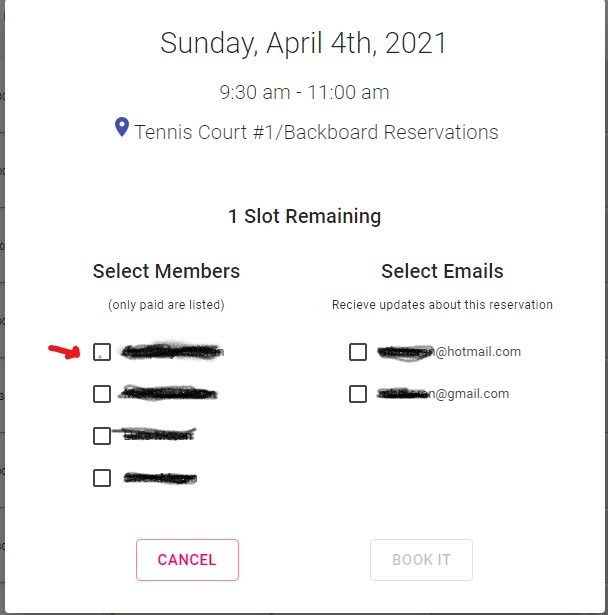Click the @hotmail.com email address label
This screenshot has width=608, height=615.
[x=449, y=352]
